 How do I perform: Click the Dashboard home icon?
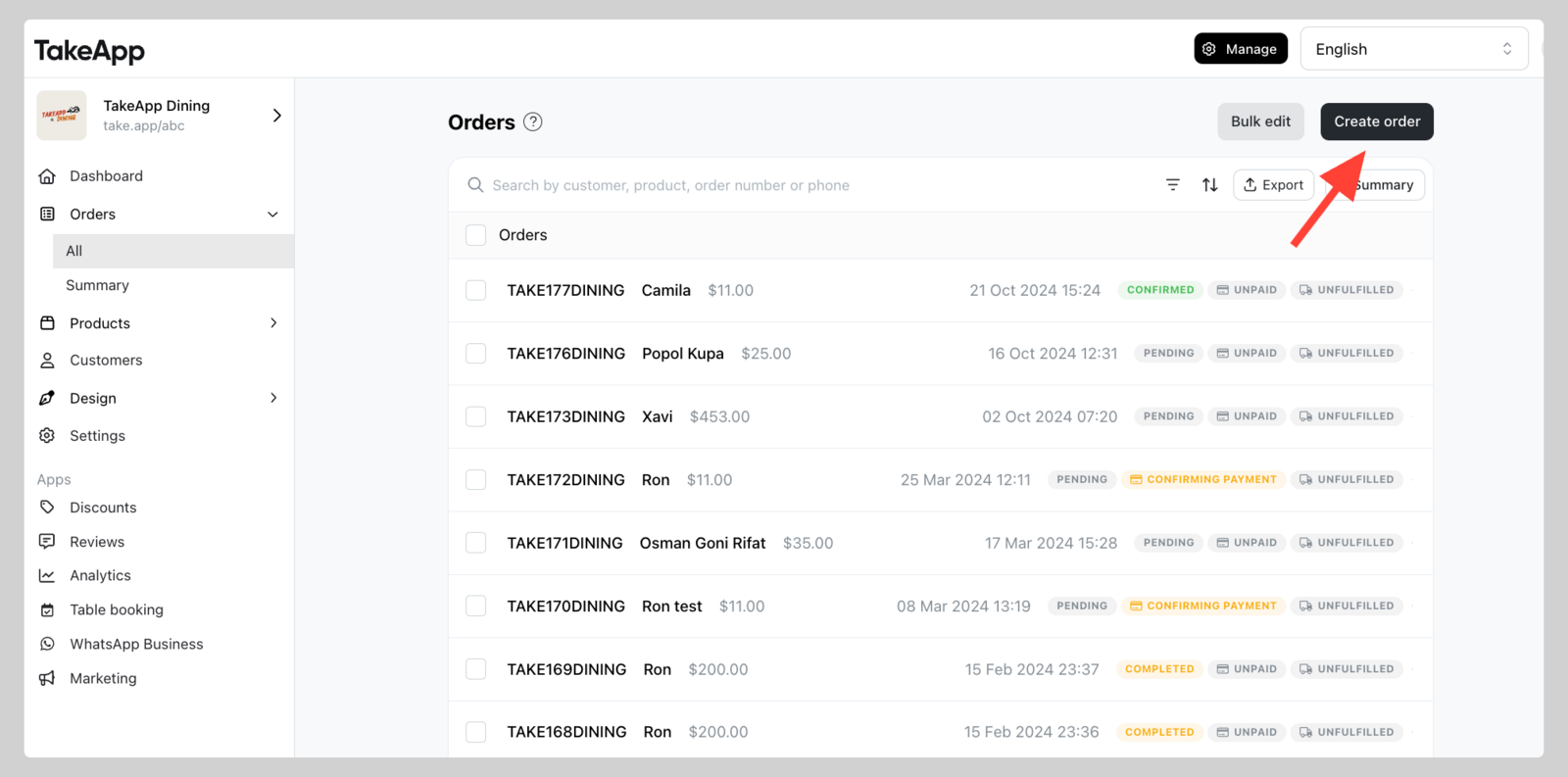pos(47,176)
